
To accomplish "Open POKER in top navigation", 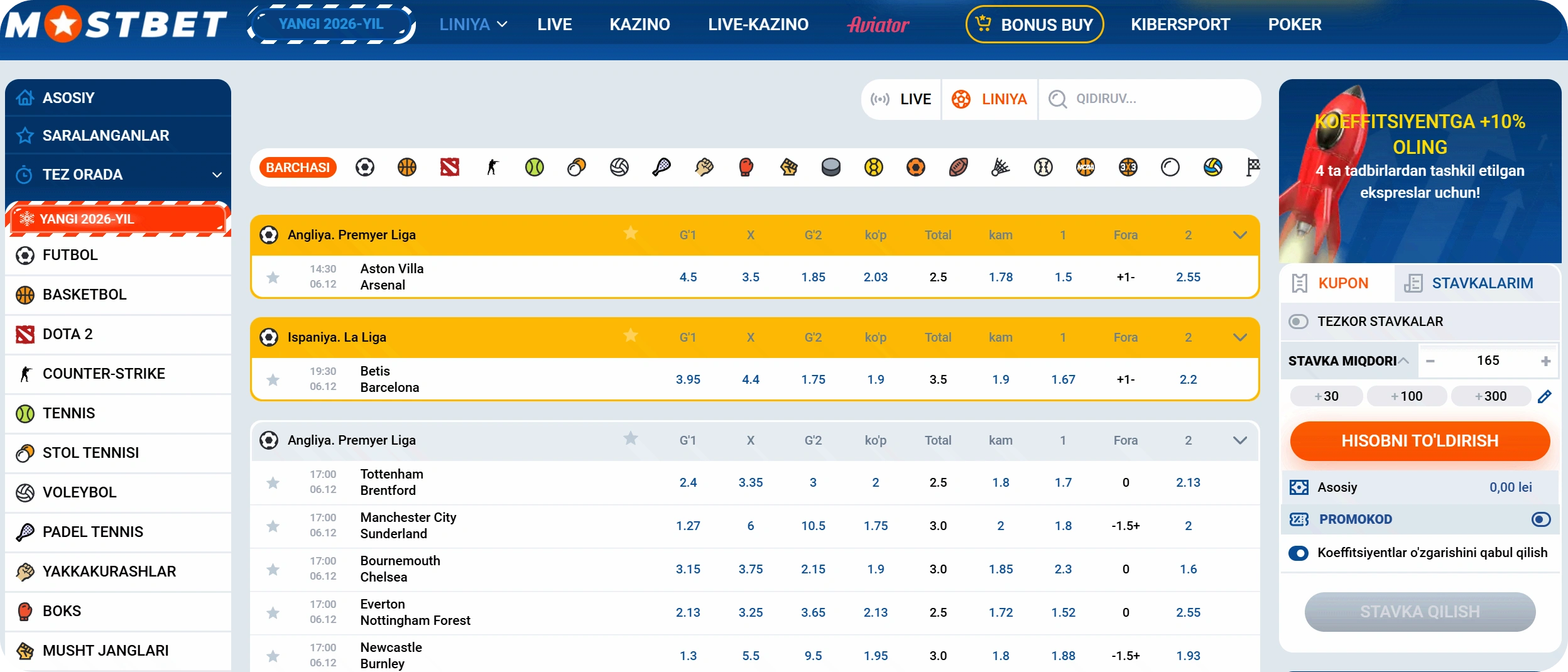I will pyautogui.click(x=1295, y=24).
